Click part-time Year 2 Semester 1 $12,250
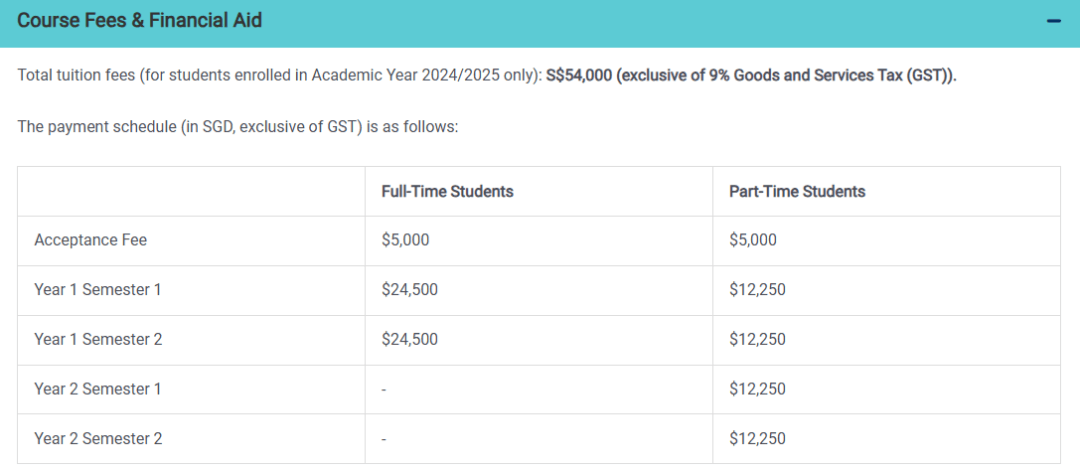This screenshot has height=470, width=1080. click(x=757, y=389)
